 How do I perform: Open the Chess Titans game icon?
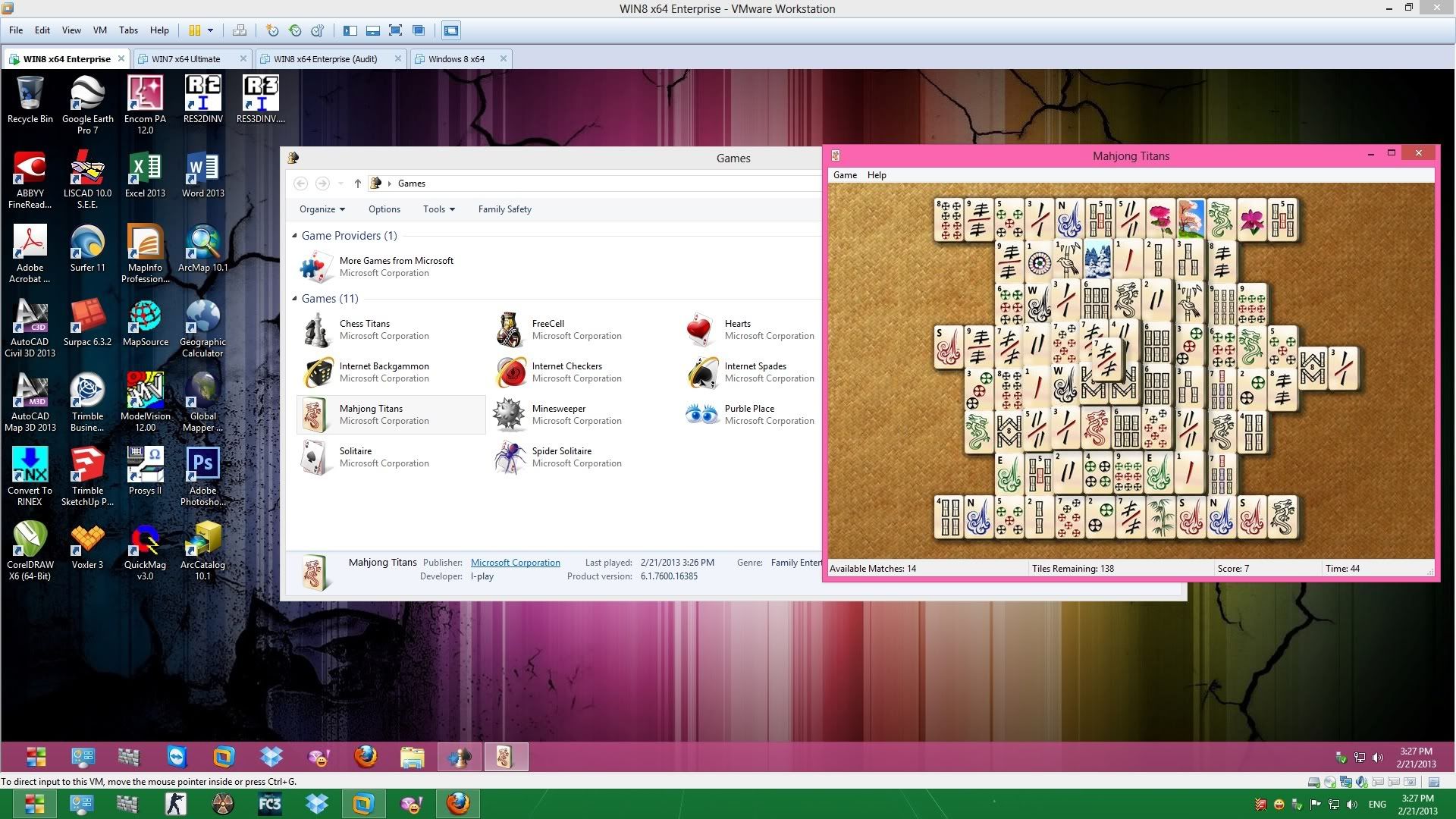point(315,330)
